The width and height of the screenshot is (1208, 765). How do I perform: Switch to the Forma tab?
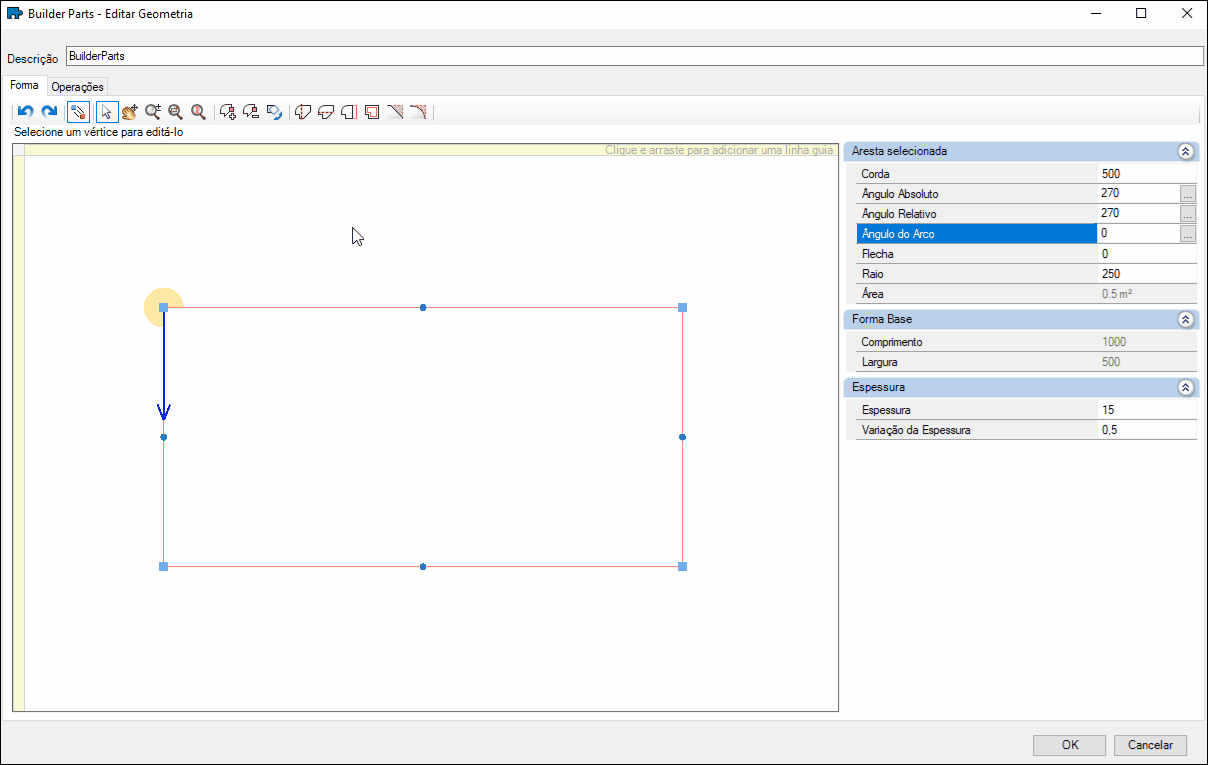[x=24, y=86]
